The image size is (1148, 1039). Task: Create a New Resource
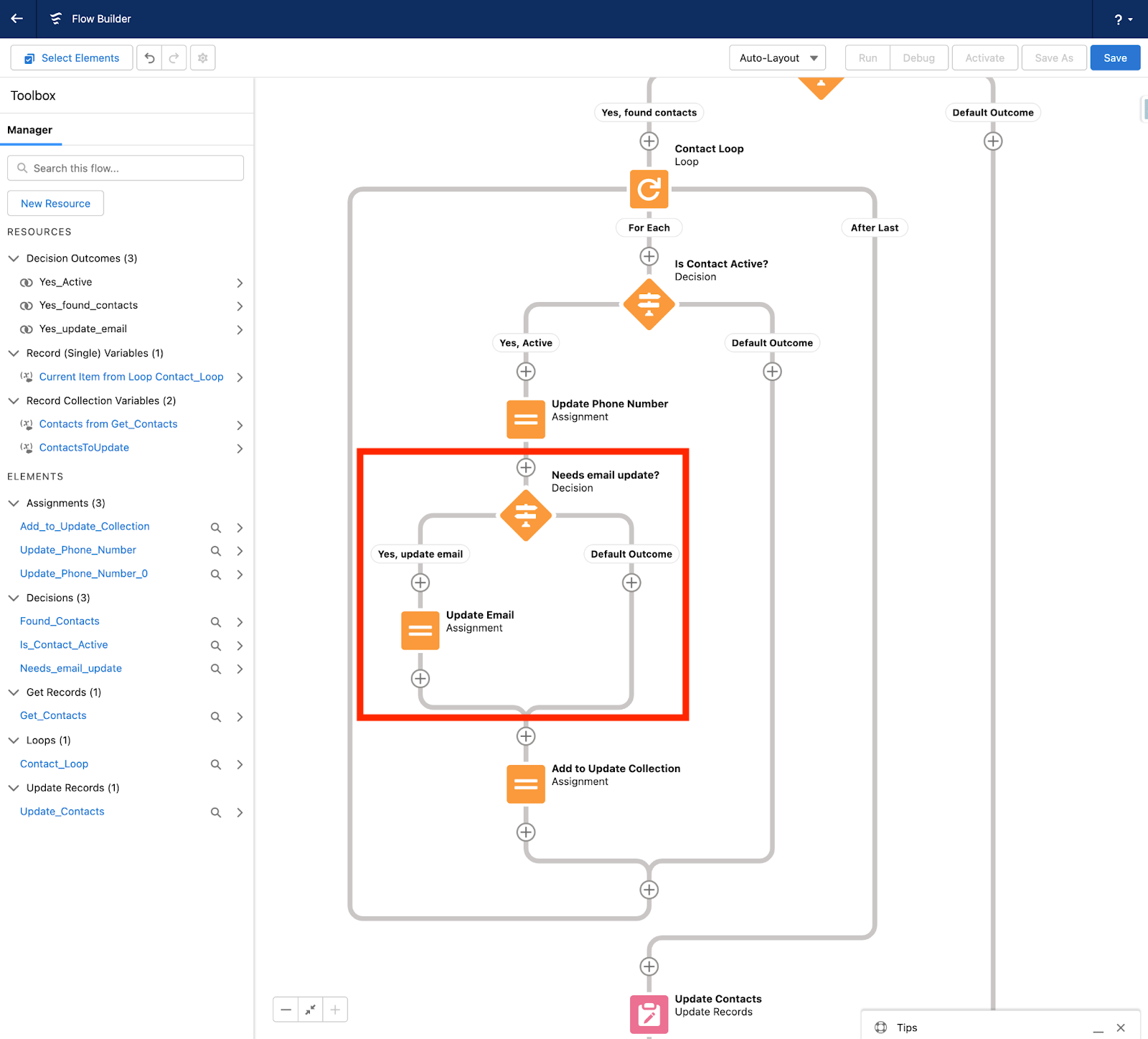click(x=55, y=203)
